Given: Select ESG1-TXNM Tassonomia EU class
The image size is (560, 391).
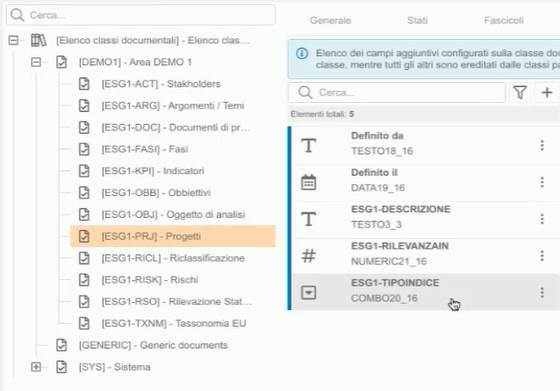Looking at the screenshot, I should tap(174, 323).
